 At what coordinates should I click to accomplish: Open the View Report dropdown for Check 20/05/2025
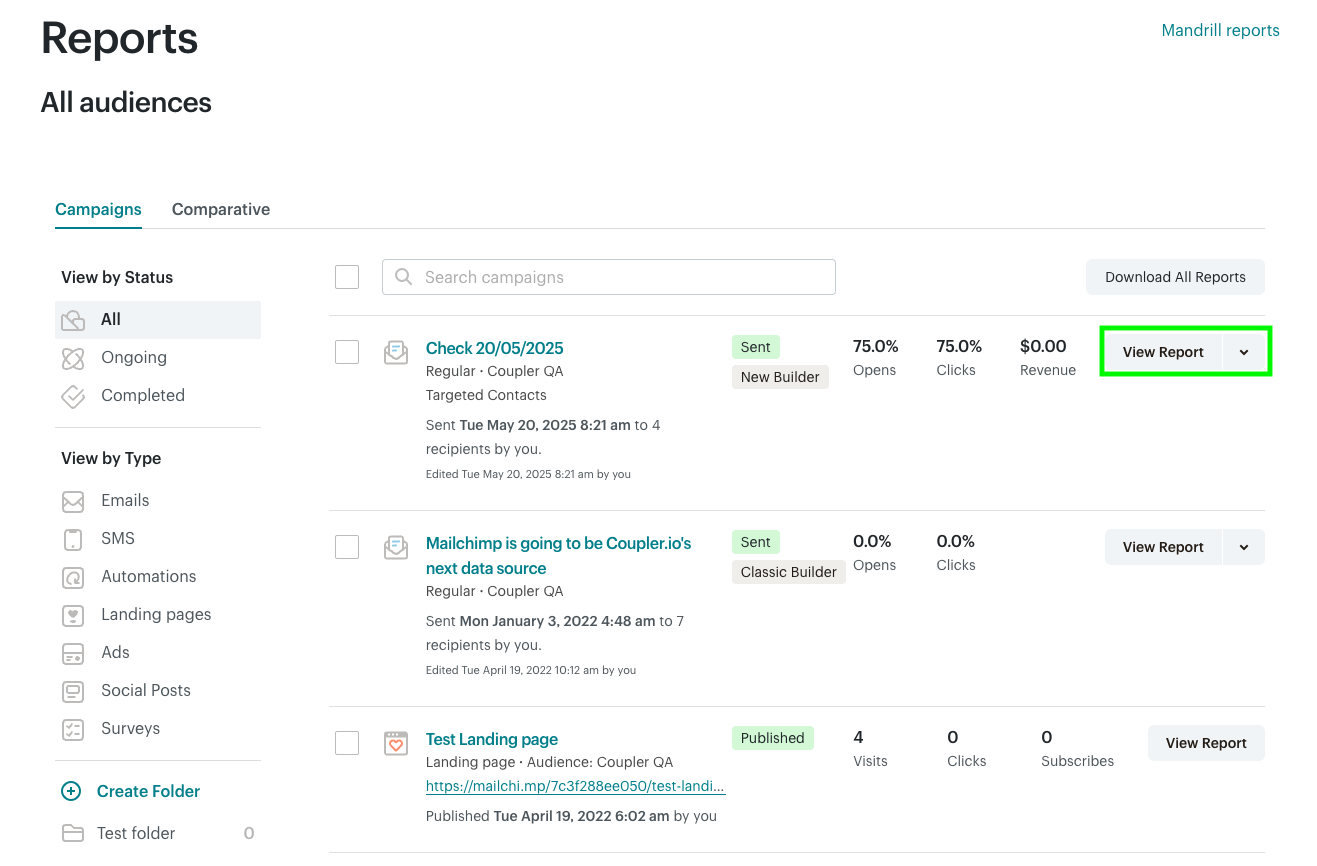(x=1243, y=351)
